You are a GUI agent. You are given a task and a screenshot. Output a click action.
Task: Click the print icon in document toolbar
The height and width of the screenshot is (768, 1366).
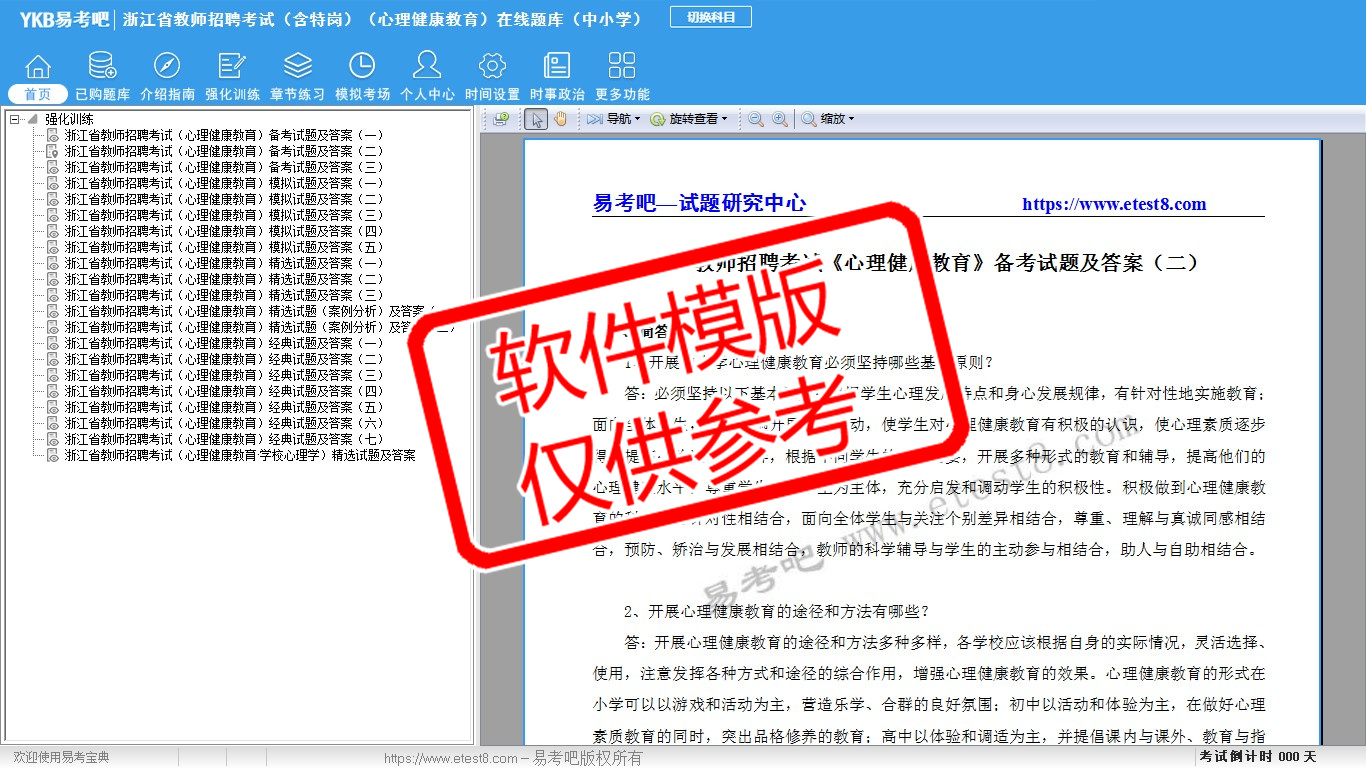tap(501, 119)
